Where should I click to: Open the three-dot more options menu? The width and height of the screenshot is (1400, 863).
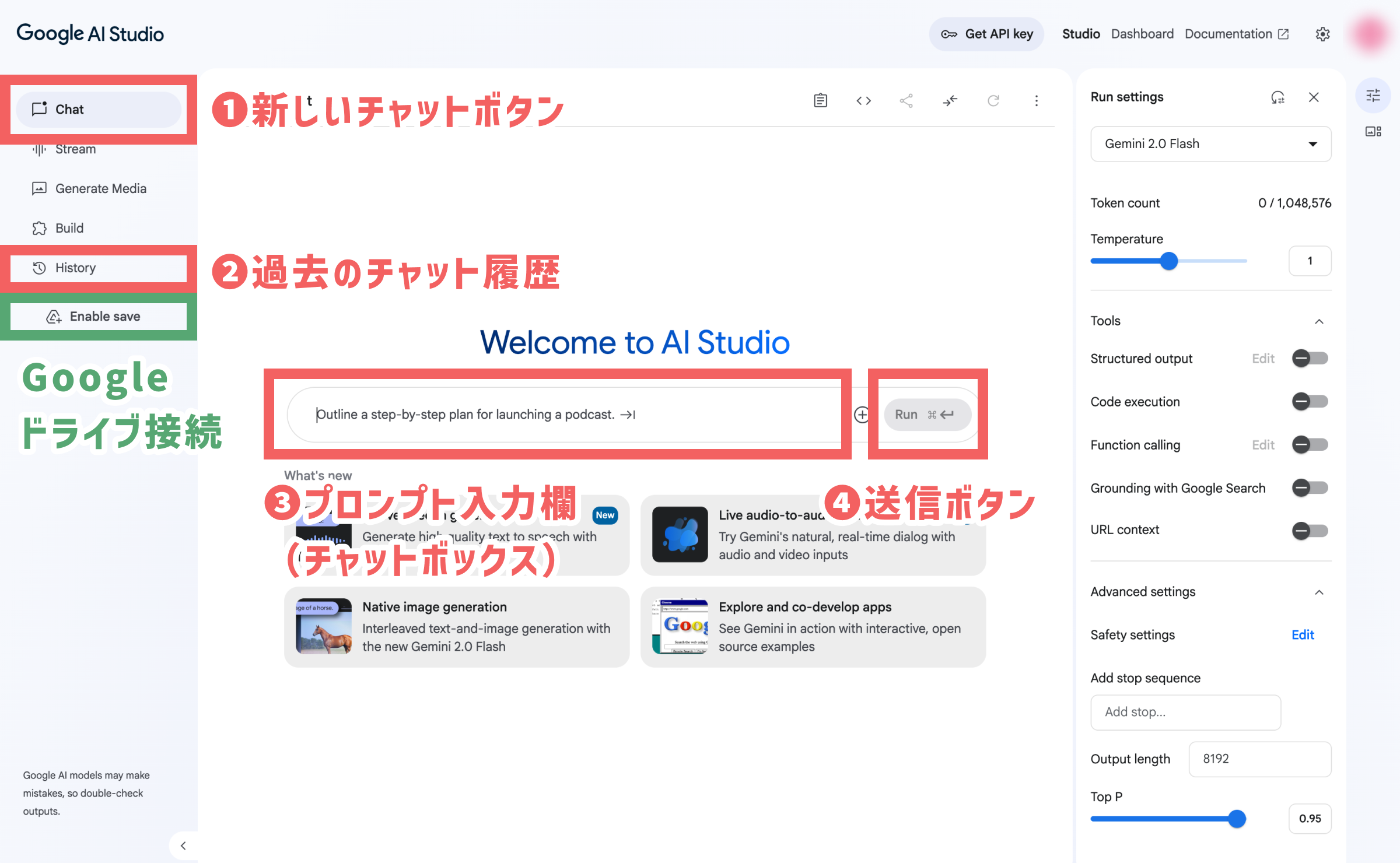pos(1037,101)
